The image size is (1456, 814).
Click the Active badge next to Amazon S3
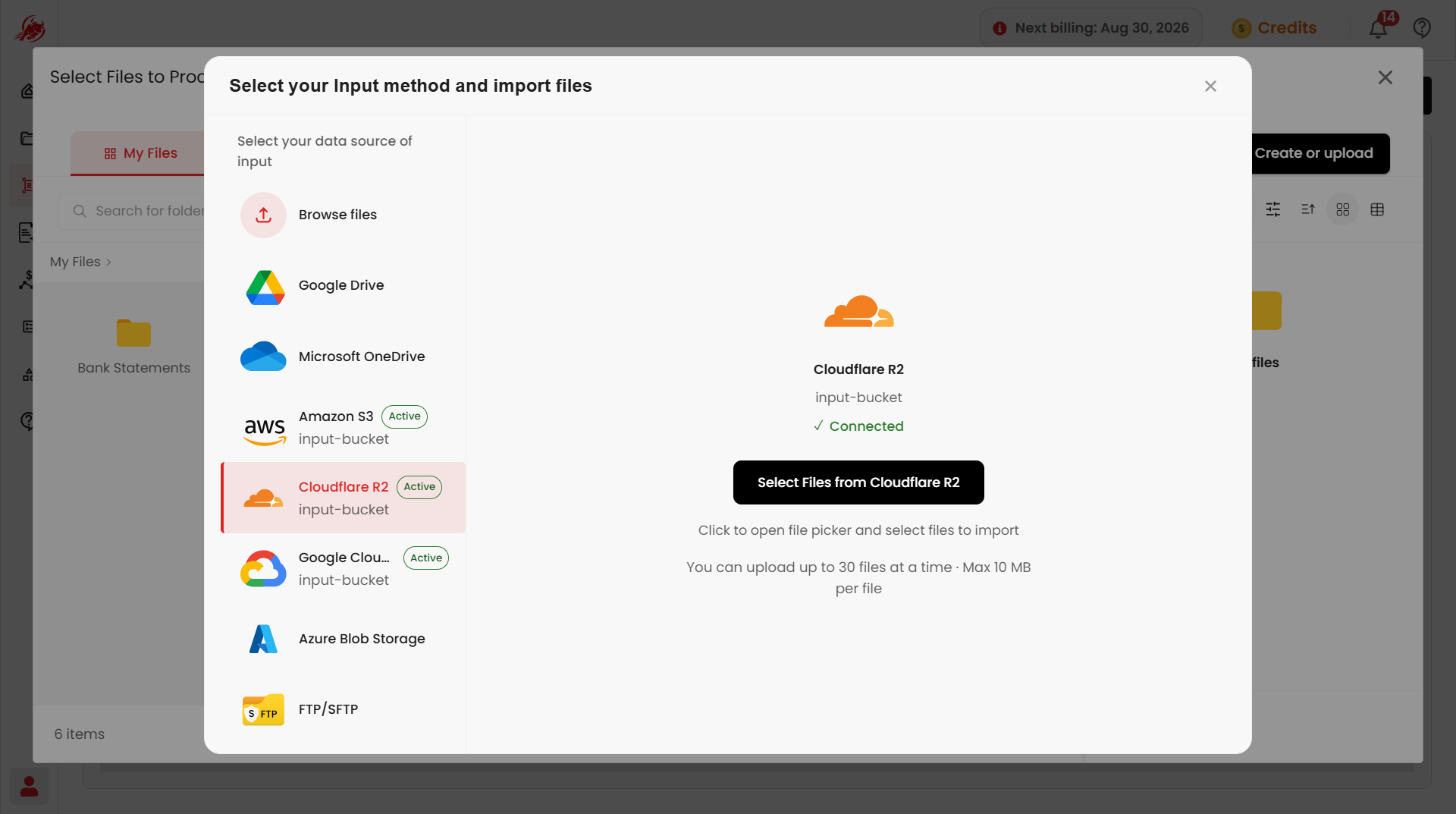(x=404, y=416)
